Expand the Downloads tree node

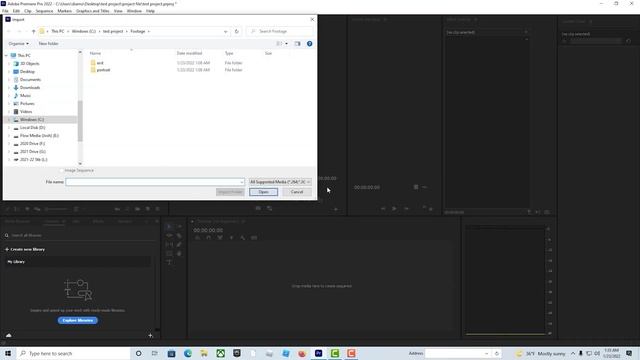click(9, 88)
